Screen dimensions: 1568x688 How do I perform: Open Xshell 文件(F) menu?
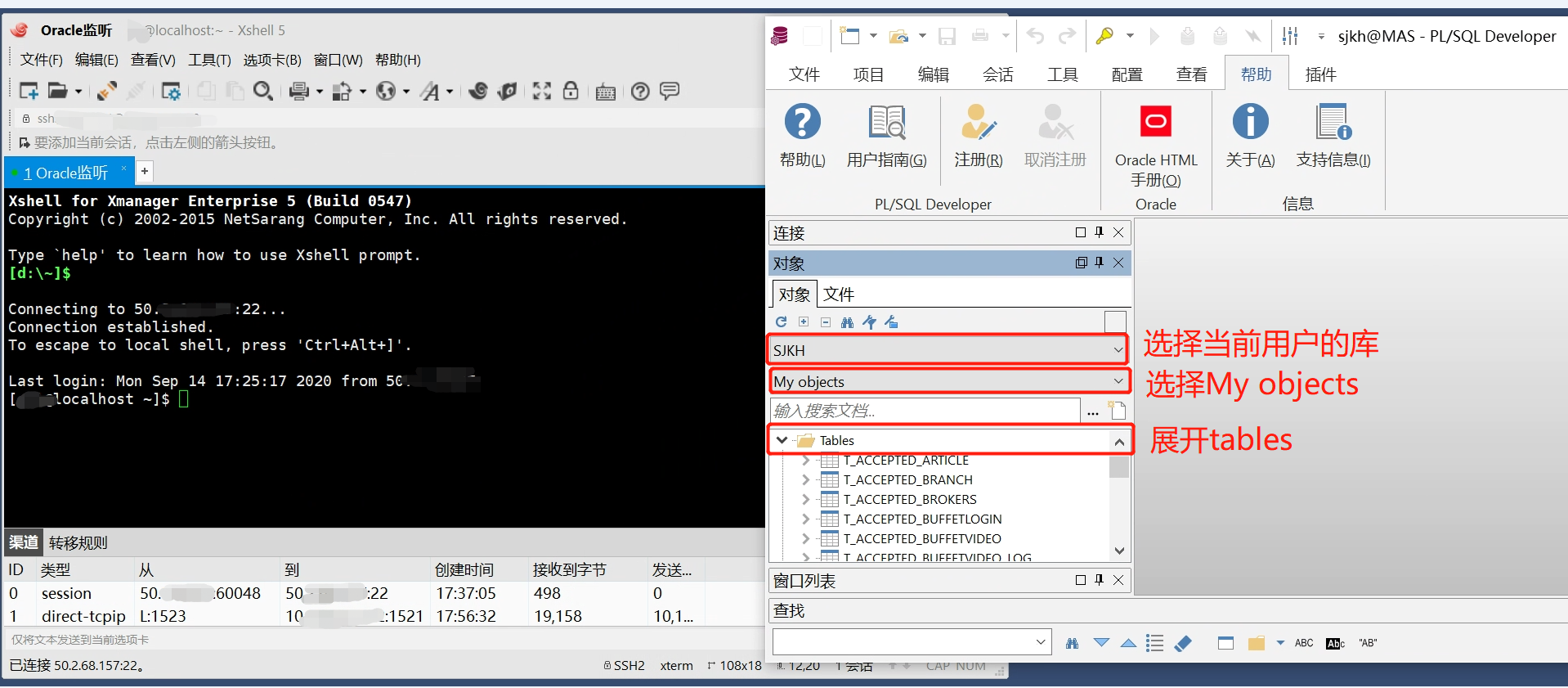(x=41, y=60)
